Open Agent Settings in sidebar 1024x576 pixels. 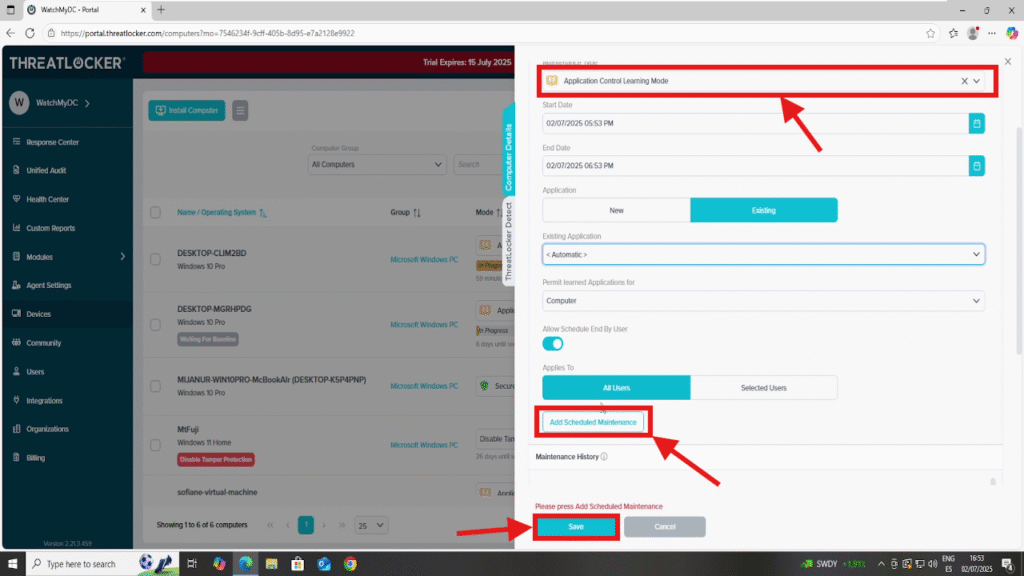pos(48,285)
